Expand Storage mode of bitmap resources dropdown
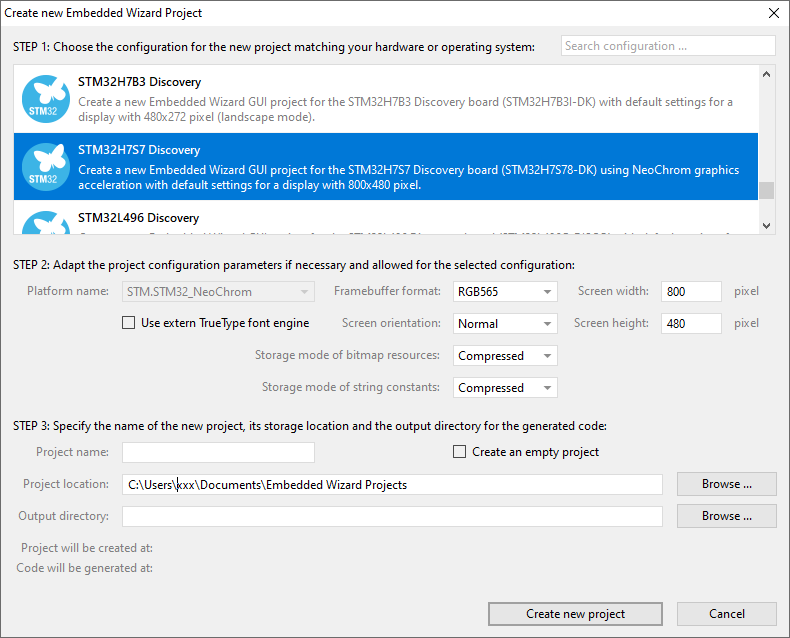790x638 pixels. click(505, 356)
